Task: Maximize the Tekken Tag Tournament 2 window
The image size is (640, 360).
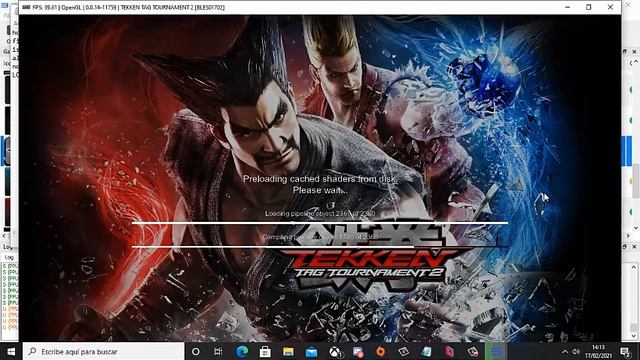Action: (x=589, y=7)
